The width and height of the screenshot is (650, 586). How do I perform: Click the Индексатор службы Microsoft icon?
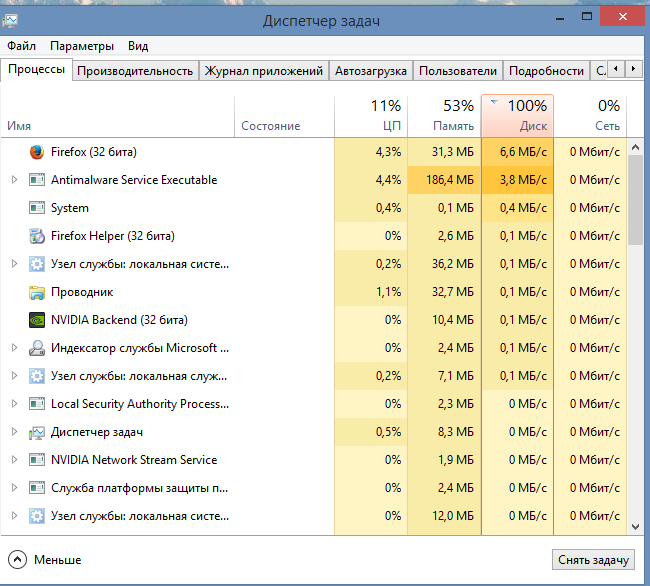click(37, 348)
